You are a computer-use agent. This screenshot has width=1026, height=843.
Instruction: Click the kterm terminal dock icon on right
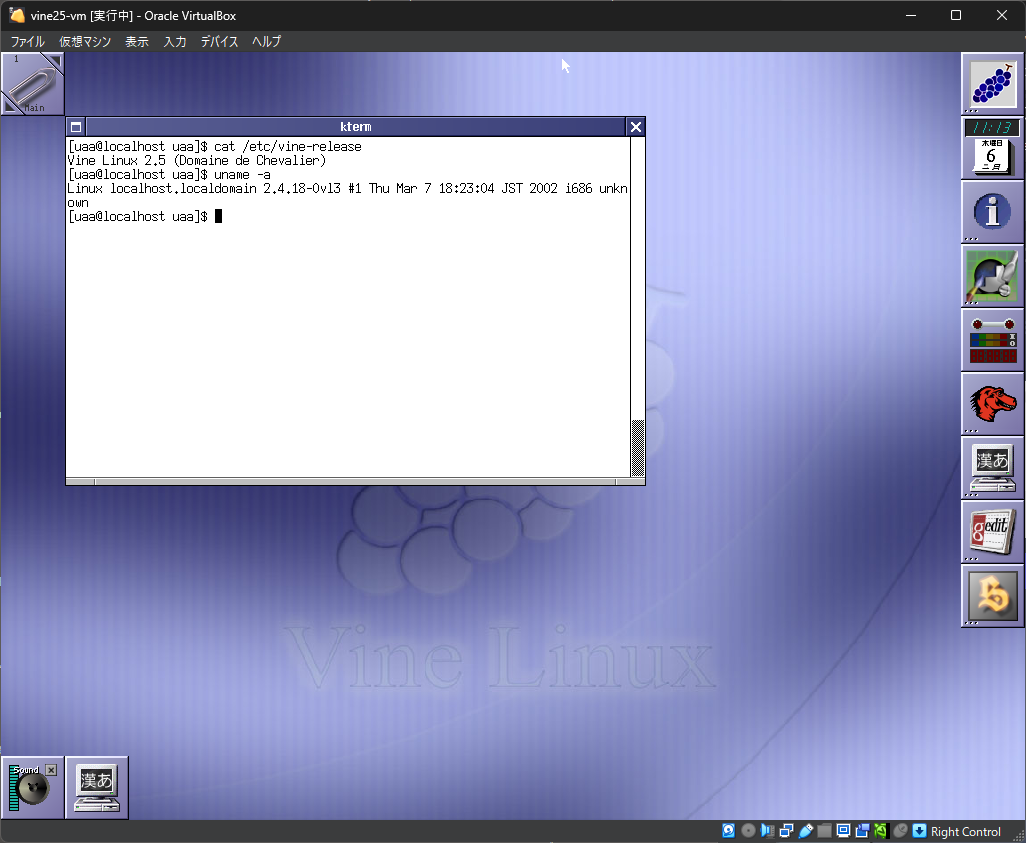992,467
